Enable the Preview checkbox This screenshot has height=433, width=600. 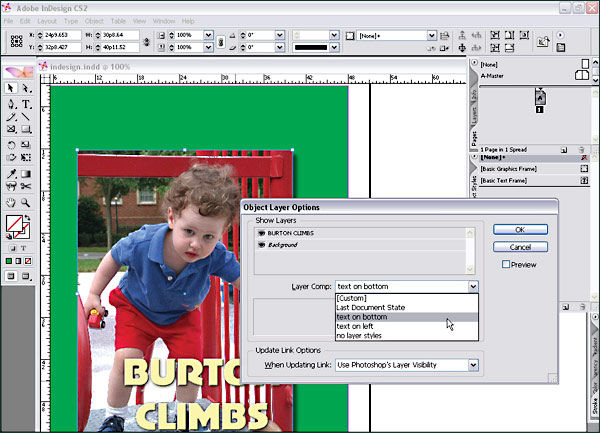(508, 265)
